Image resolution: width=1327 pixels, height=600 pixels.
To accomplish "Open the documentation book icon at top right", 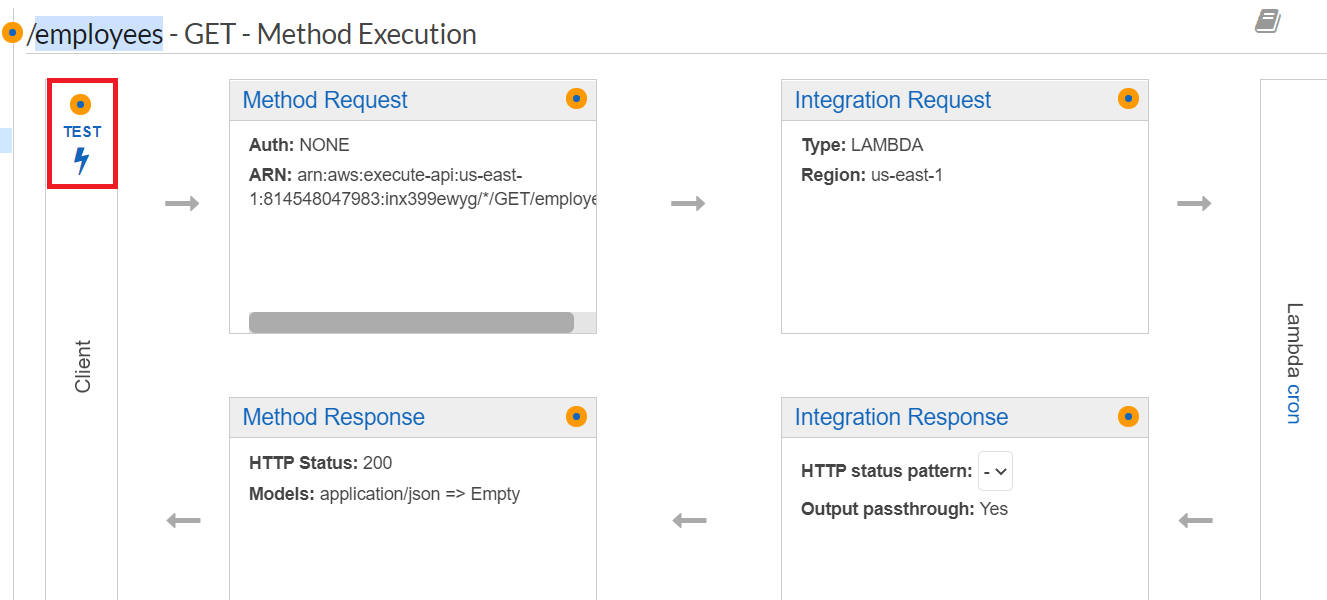I will click(x=1268, y=18).
